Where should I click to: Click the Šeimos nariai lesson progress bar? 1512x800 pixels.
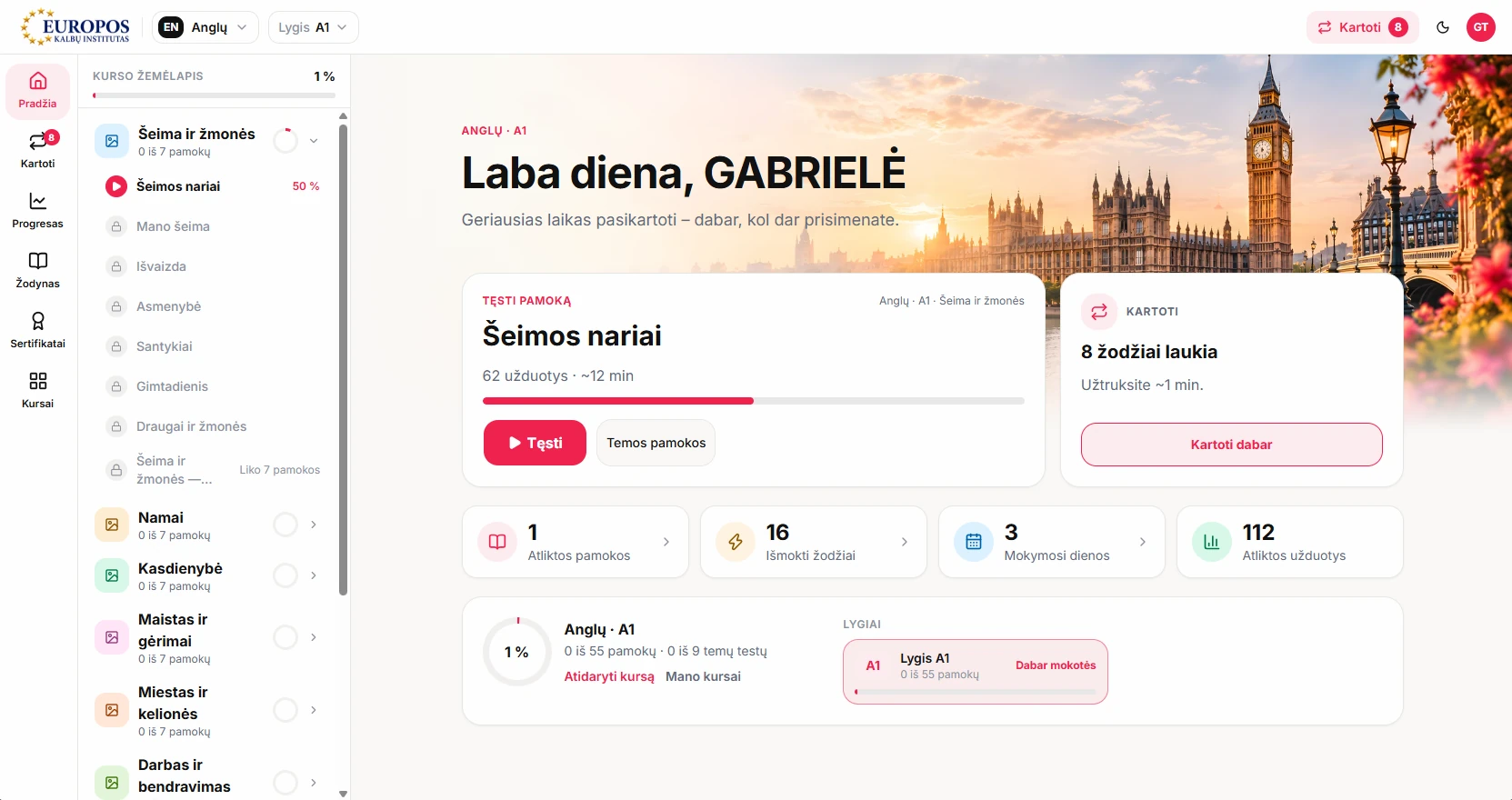[x=753, y=401]
